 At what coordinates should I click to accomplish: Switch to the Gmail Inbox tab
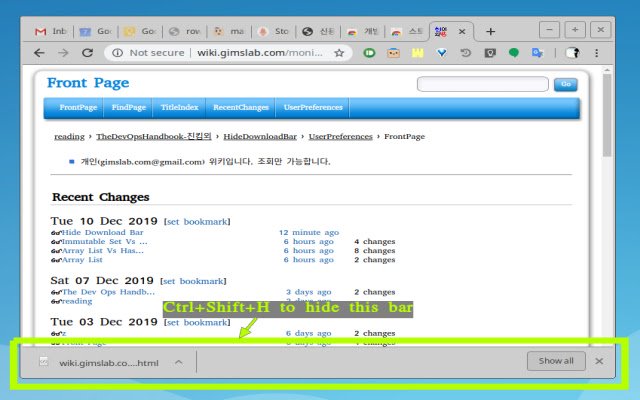[x=51, y=31]
